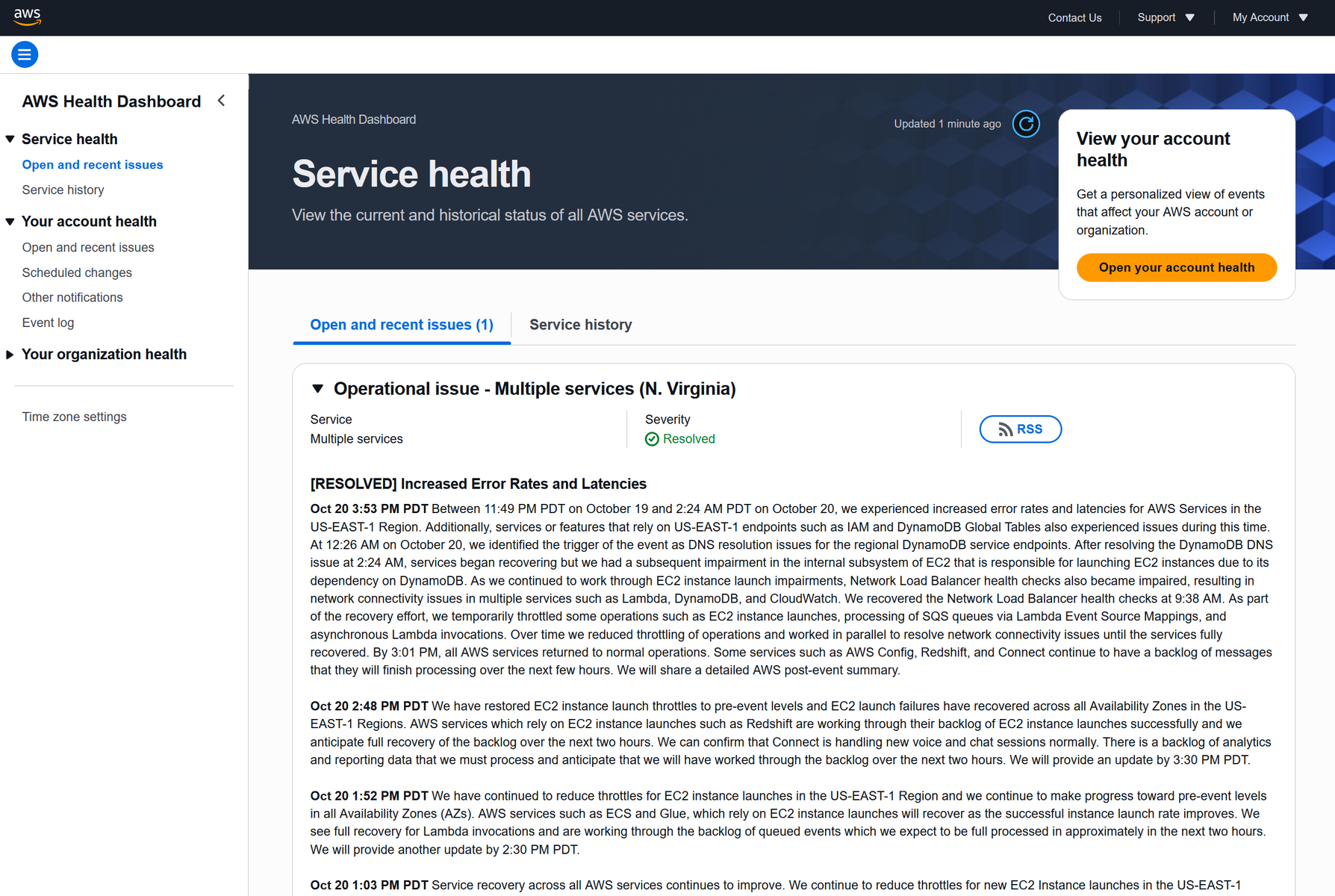Open the Support dropdown menu
The image size is (1335, 896).
[x=1166, y=17]
